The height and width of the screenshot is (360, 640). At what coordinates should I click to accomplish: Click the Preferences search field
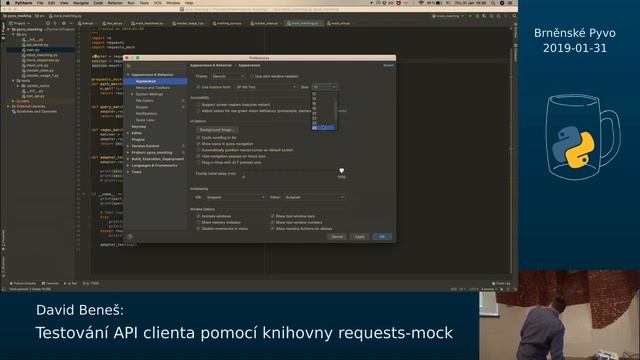click(156, 66)
